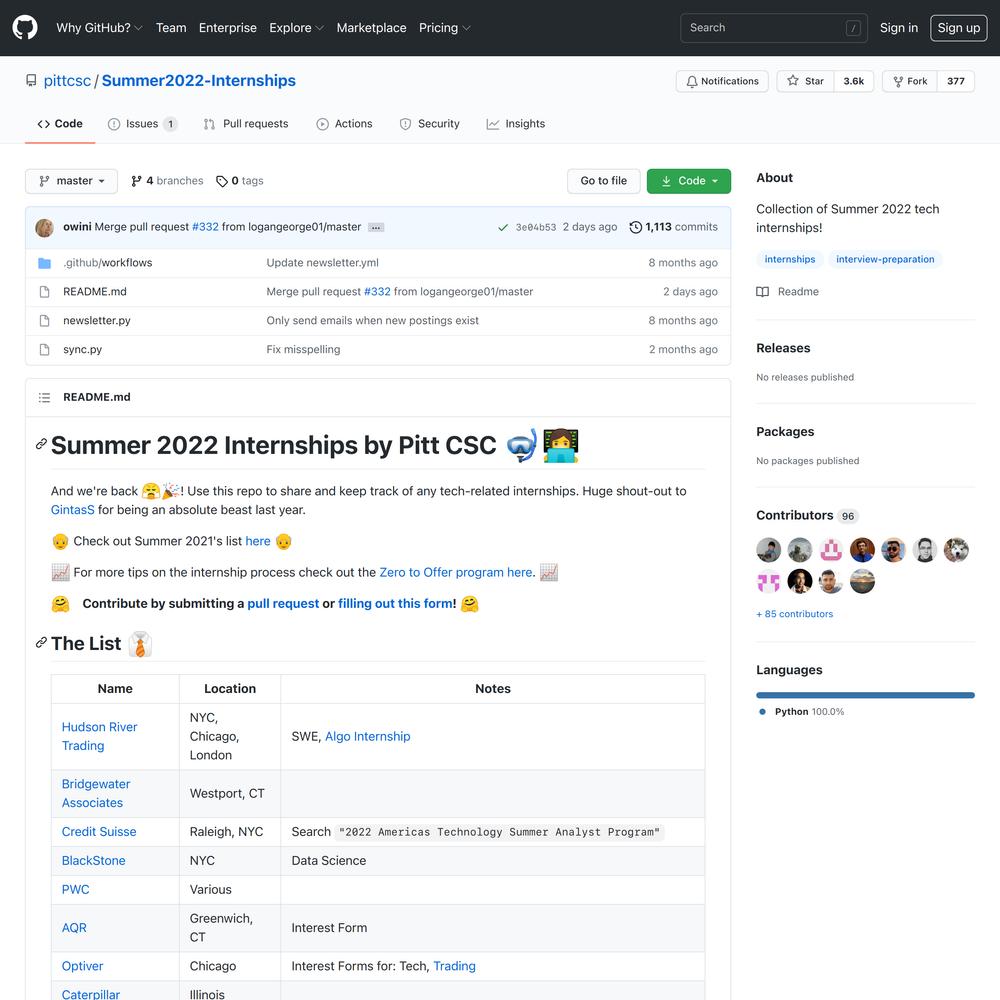Click the internships topic tag
This screenshot has width=1000, height=1000.
pyautogui.click(x=790, y=260)
